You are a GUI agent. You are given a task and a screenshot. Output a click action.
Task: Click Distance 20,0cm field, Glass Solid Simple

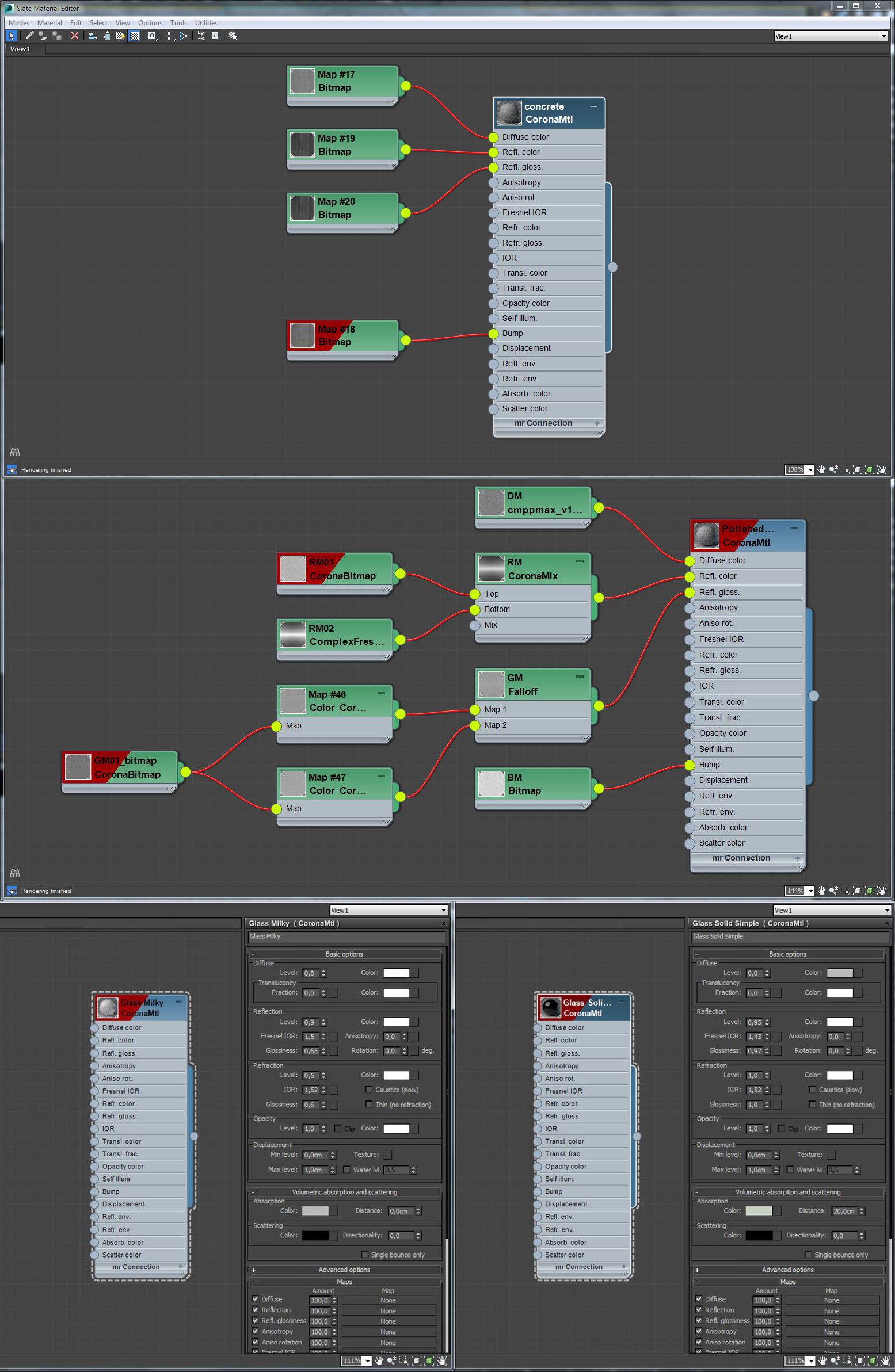(x=844, y=1210)
